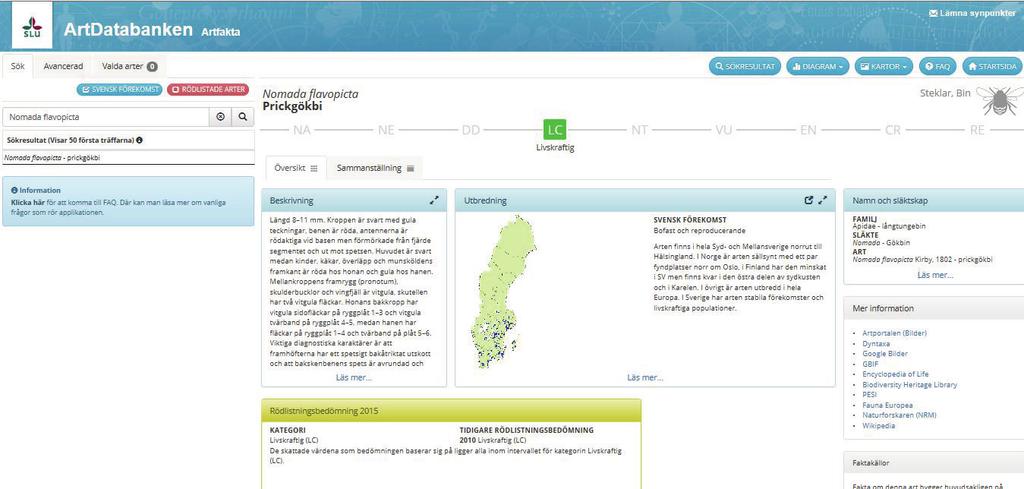1024x489 pixels.
Task: Expand the Beskrivning panel with arrows icon
Action: point(434,200)
